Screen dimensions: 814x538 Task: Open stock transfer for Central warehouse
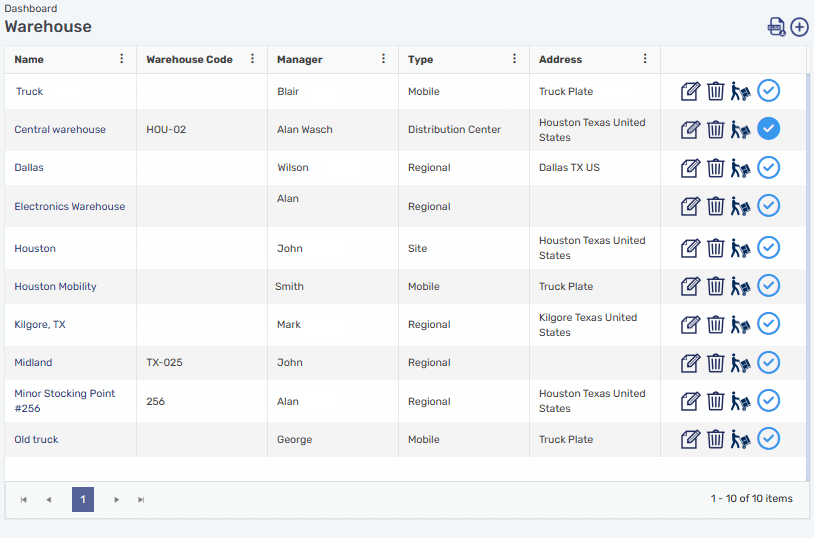(x=740, y=130)
